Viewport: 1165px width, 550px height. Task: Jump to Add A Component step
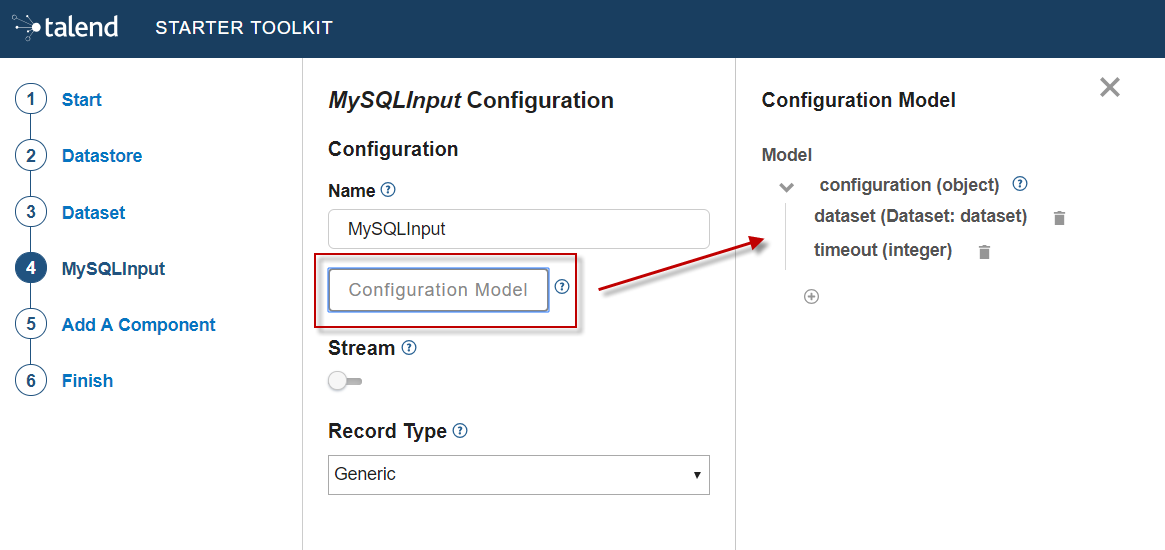click(138, 325)
